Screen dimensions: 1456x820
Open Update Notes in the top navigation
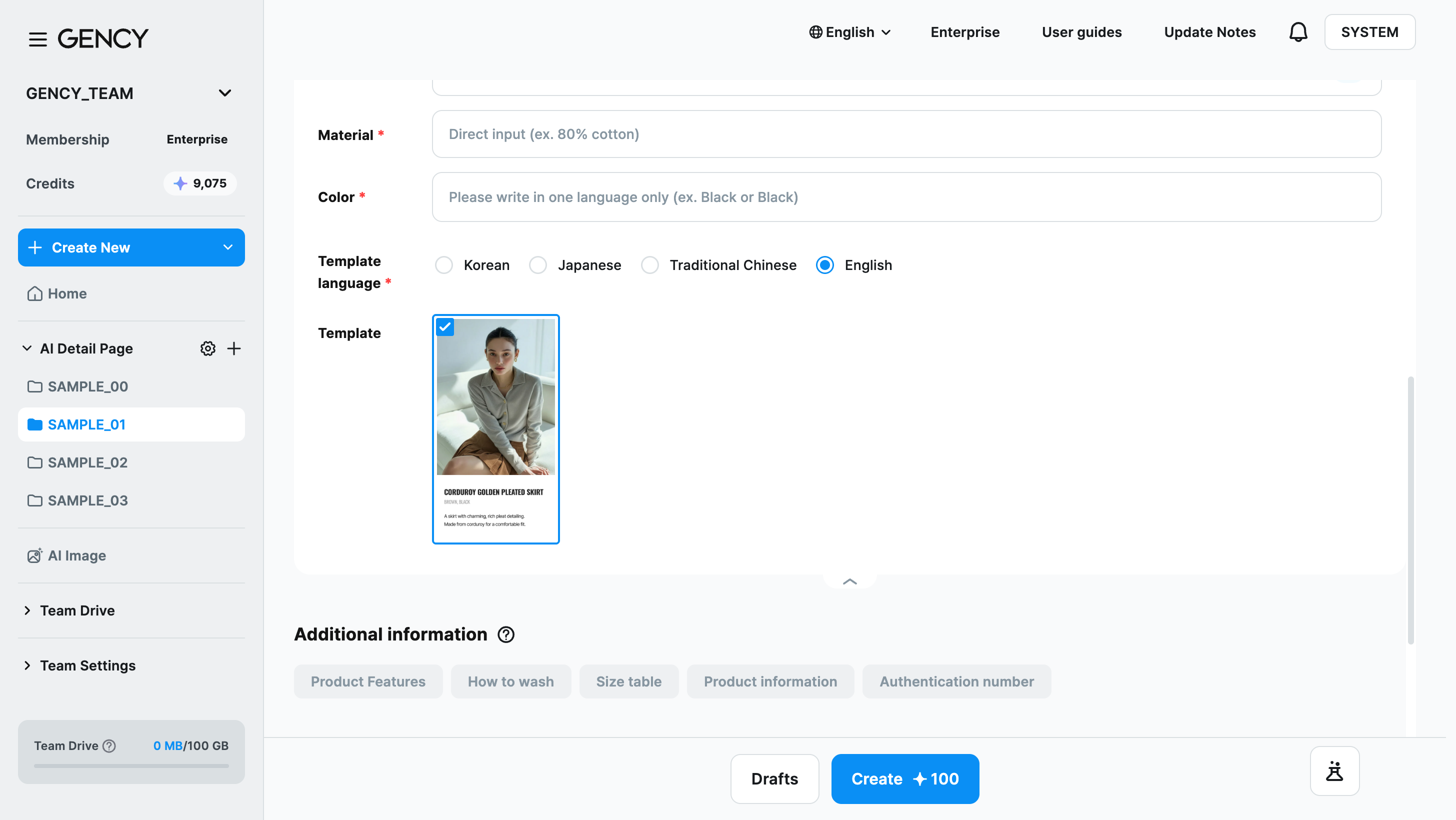[1209, 32]
